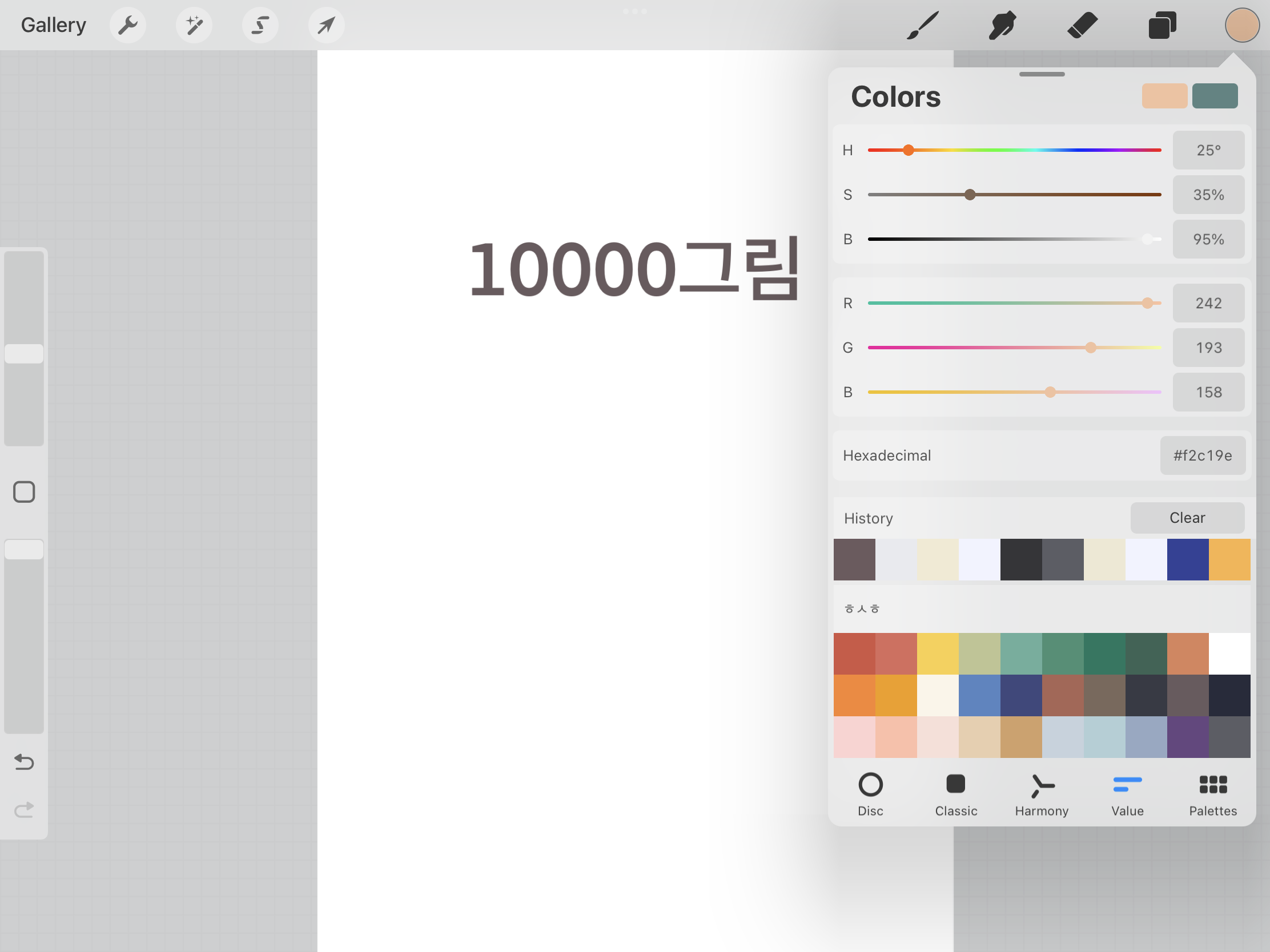Pick the golden orange history swatch
The image size is (1270, 952).
1230,559
